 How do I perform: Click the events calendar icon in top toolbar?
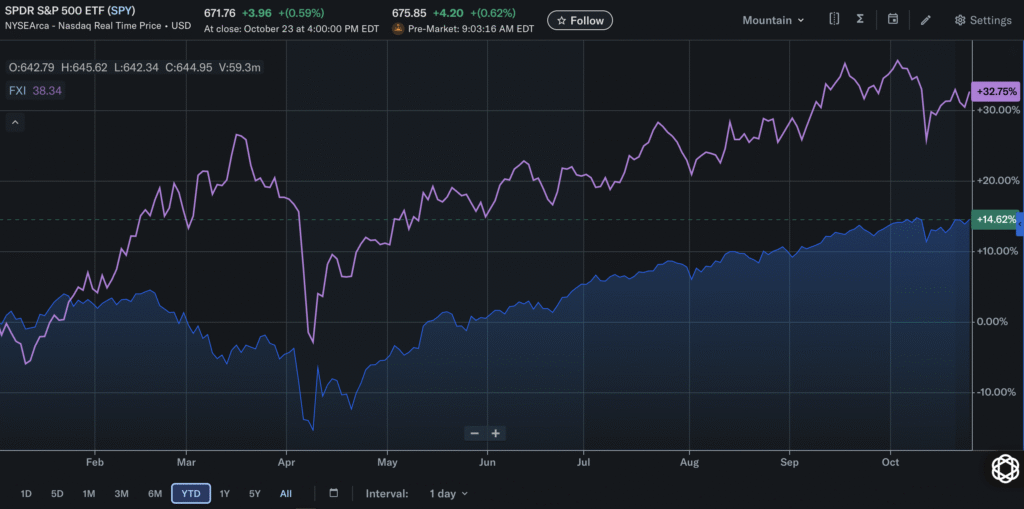coord(893,20)
